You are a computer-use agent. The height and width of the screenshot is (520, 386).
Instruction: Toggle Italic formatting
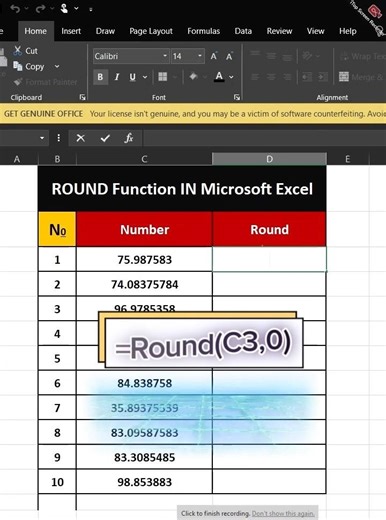click(x=117, y=77)
